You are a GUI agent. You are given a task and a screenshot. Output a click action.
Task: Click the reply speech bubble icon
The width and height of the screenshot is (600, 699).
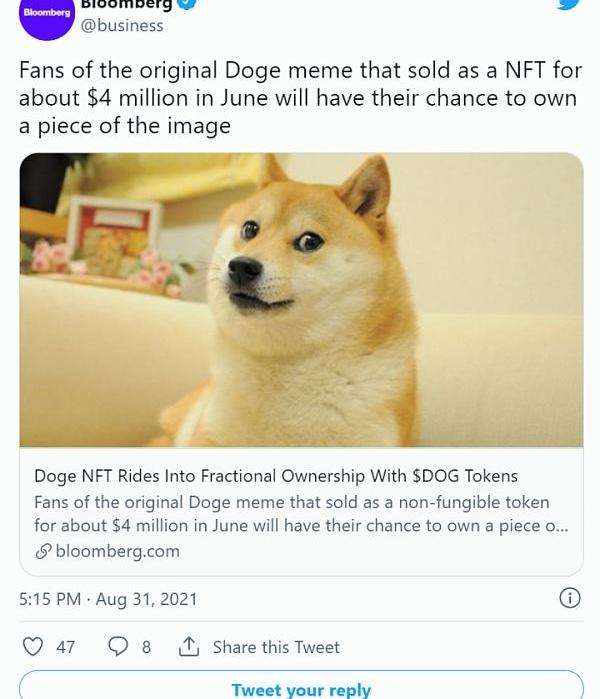118,646
